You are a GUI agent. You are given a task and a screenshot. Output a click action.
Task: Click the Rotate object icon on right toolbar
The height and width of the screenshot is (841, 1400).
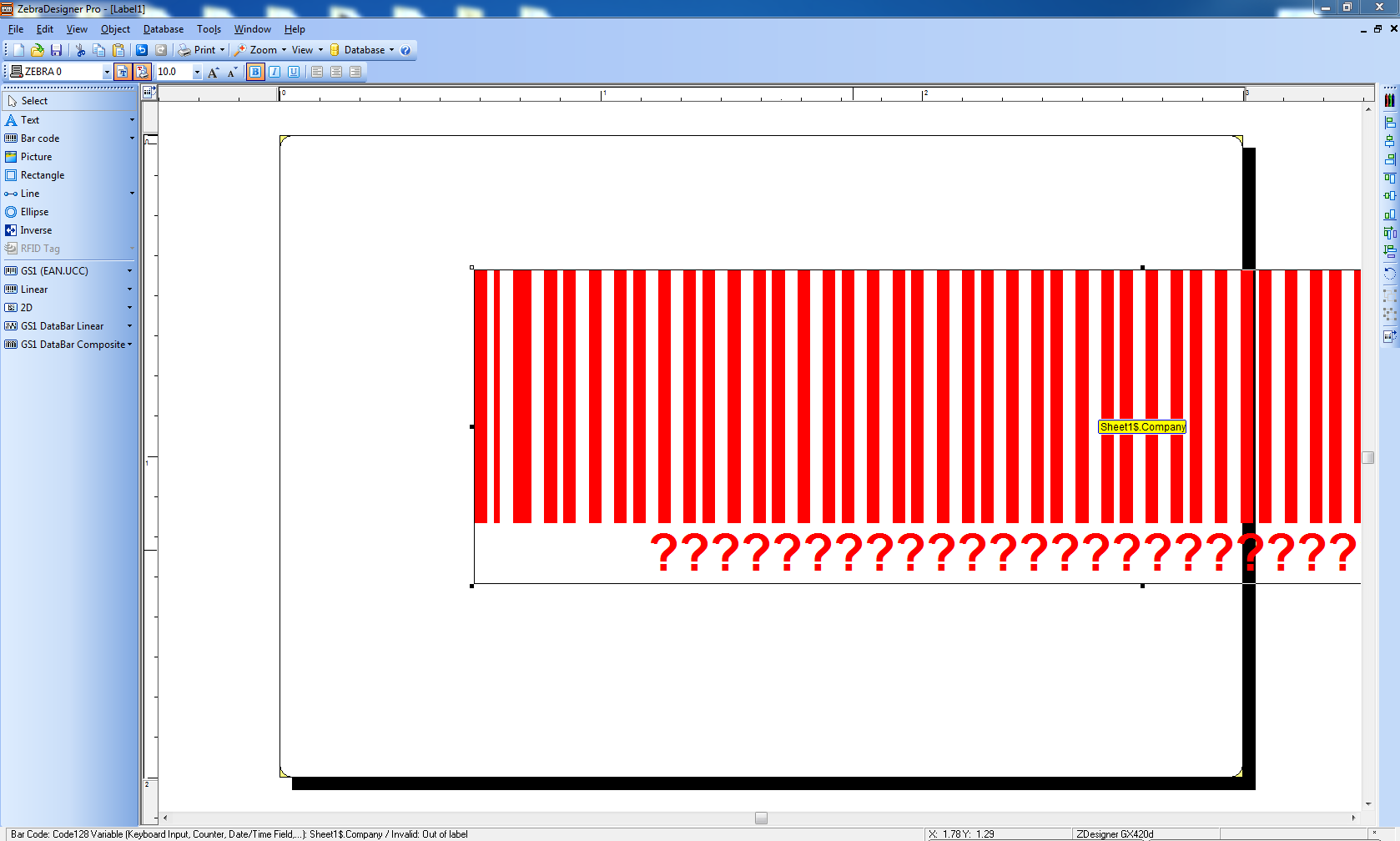point(1389,273)
